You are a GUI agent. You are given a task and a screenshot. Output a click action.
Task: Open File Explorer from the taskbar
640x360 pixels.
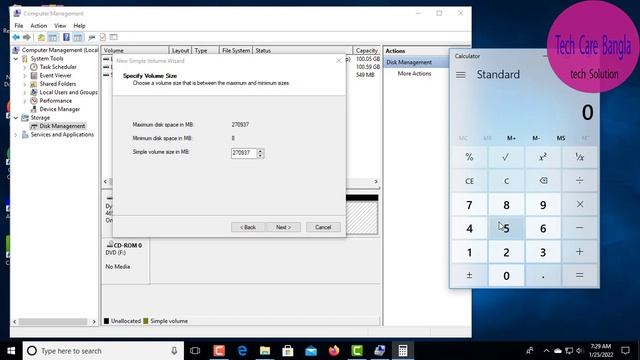tap(265, 351)
